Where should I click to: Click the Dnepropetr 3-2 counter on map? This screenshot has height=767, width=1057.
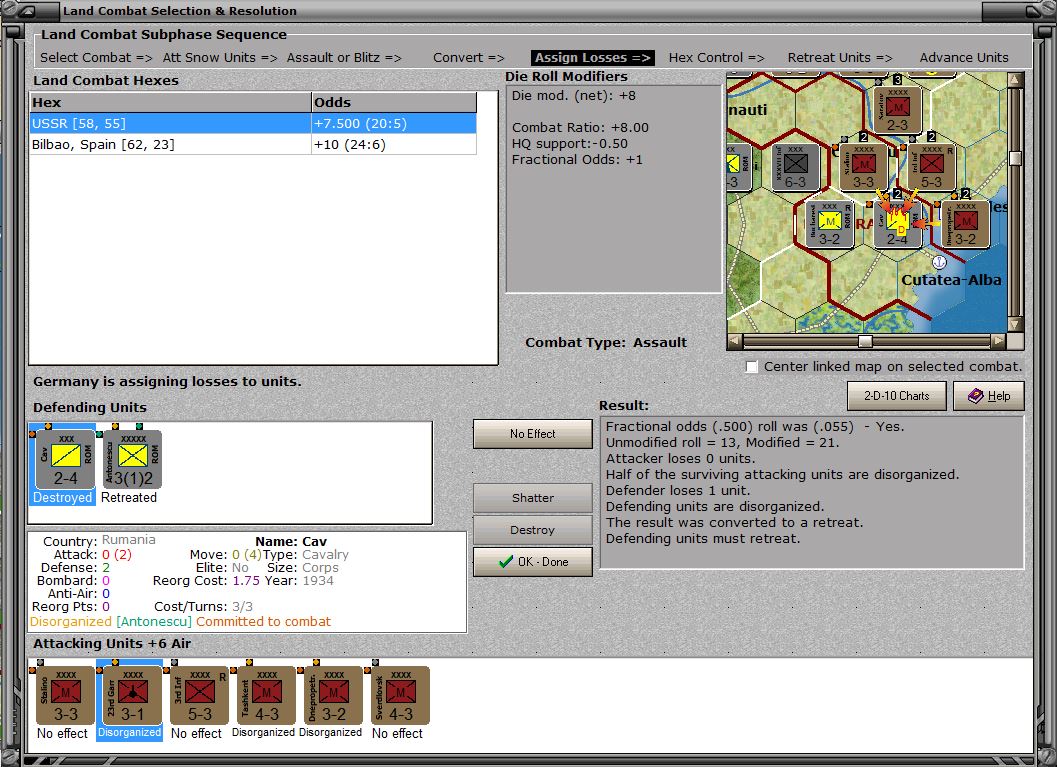(965, 224)
